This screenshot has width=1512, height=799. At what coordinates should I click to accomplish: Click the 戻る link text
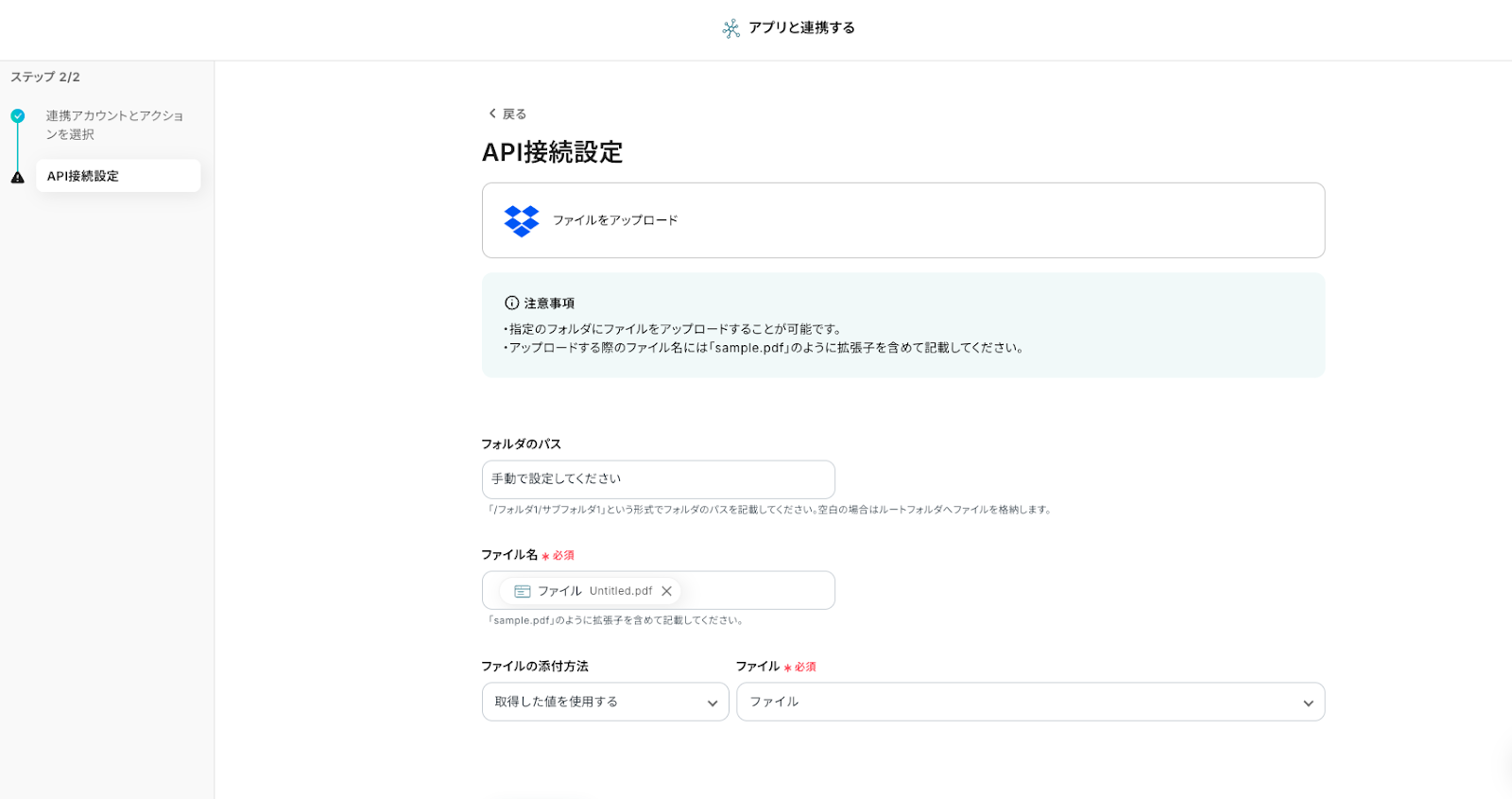click(x=514, y=114)
